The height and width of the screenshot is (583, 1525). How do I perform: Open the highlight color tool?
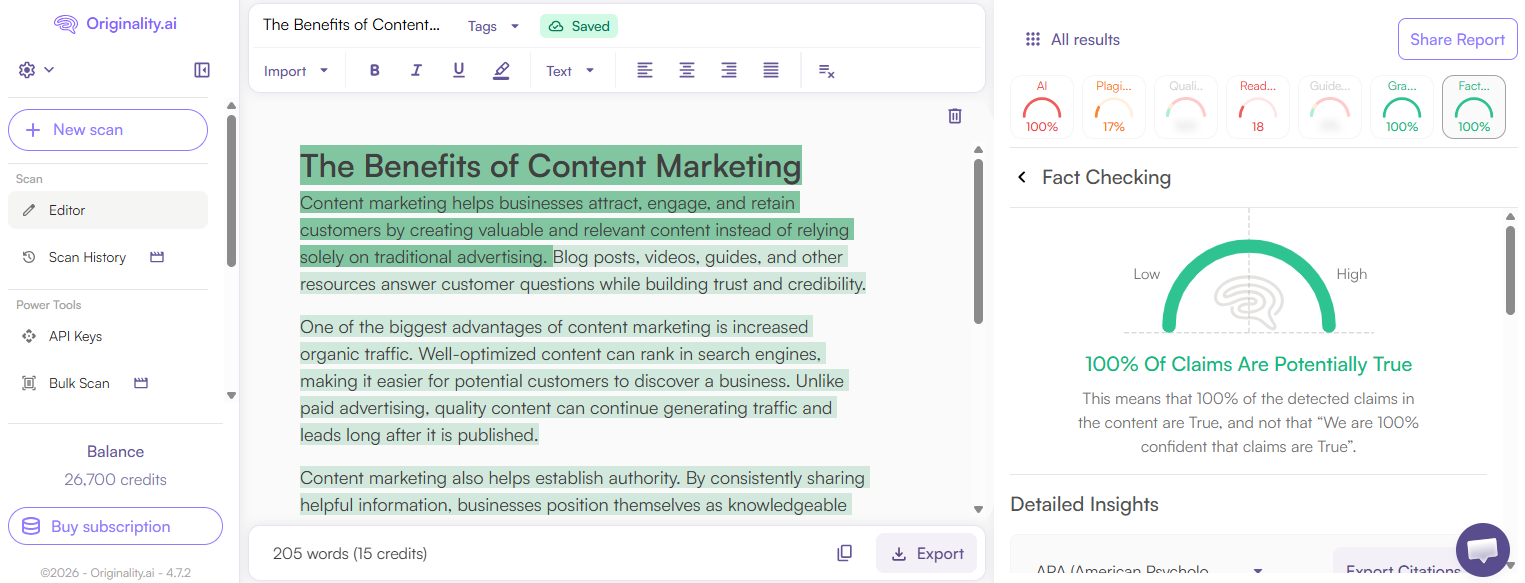pos(501,70)
